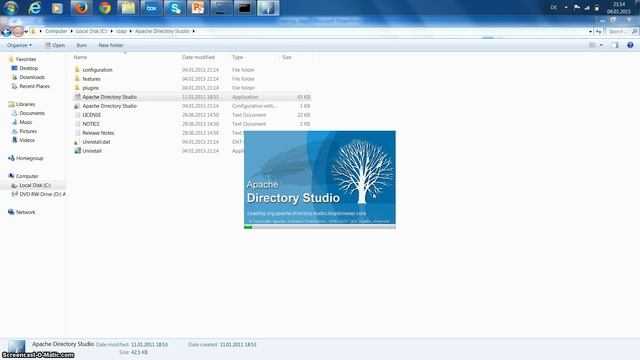Open the black command prompt taskbar icon
The width and height of the screenshot is (640, 360).
point(244,8)
